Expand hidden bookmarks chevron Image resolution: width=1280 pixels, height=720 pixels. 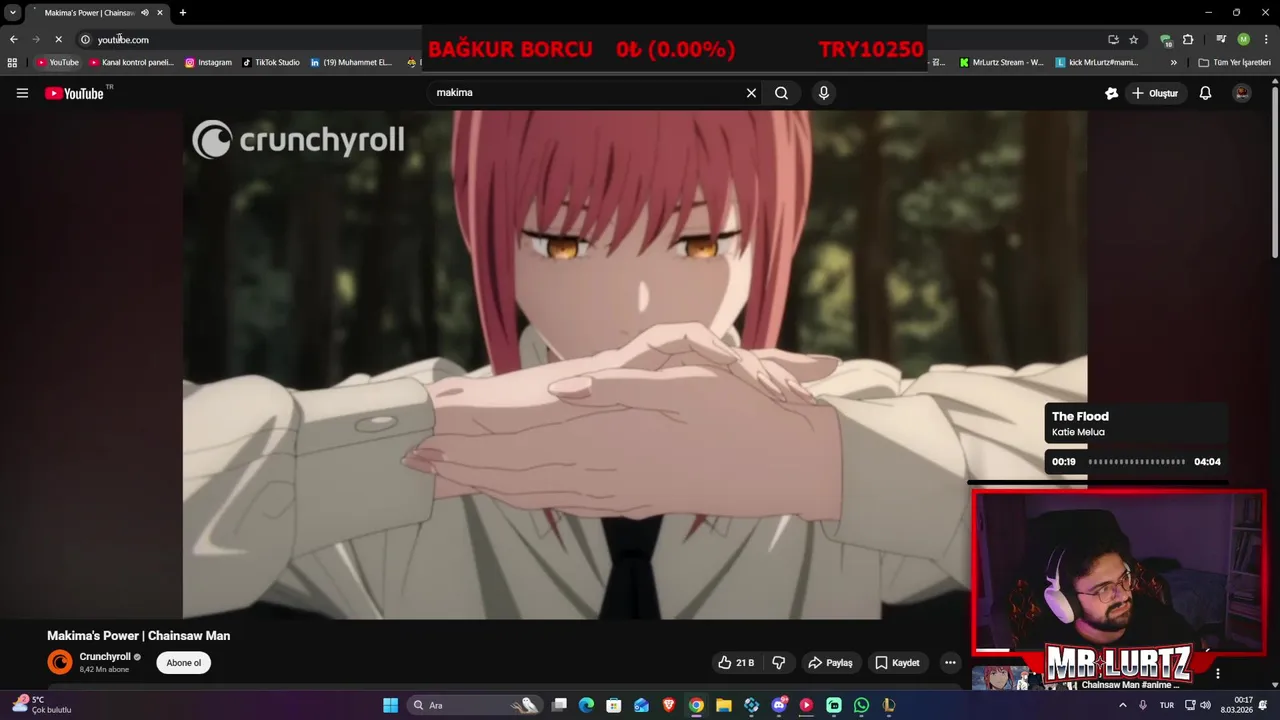pyautogui.click(x=1174, y=62)
